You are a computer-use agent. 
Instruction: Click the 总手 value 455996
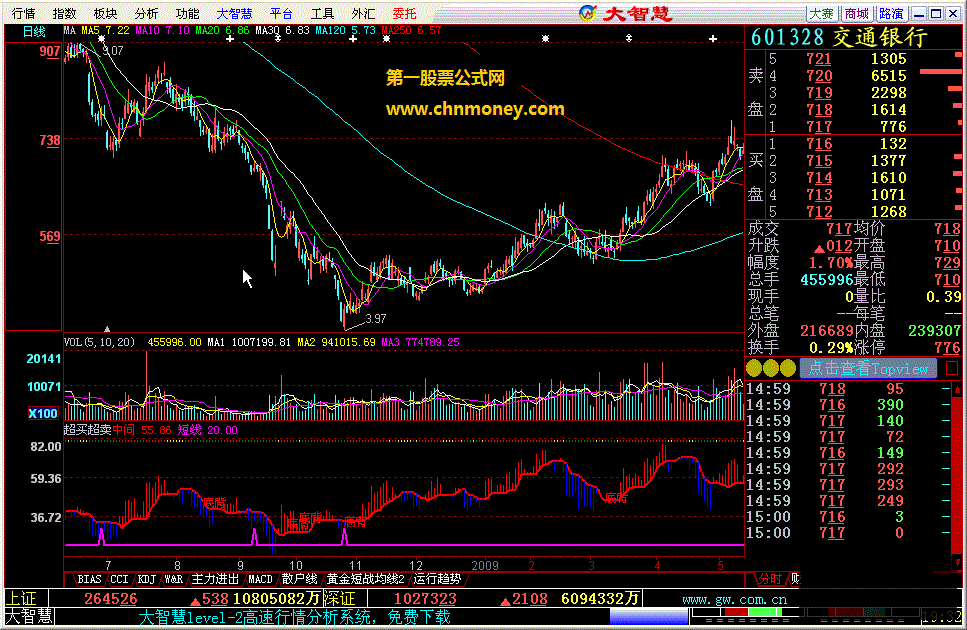[x=826, y=280]
